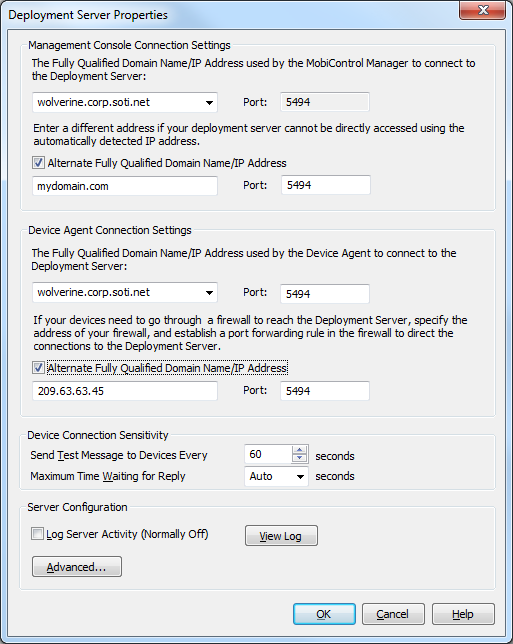This screenshot has width=513, height=644.
Task: Close the Deployment Server Properties dialog
Action: click(482, 10)
